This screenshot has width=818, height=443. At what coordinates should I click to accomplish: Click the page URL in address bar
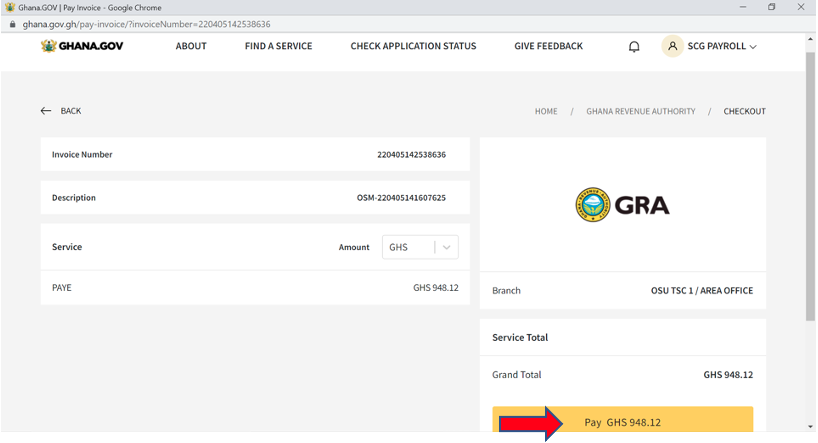pos(146,24)
